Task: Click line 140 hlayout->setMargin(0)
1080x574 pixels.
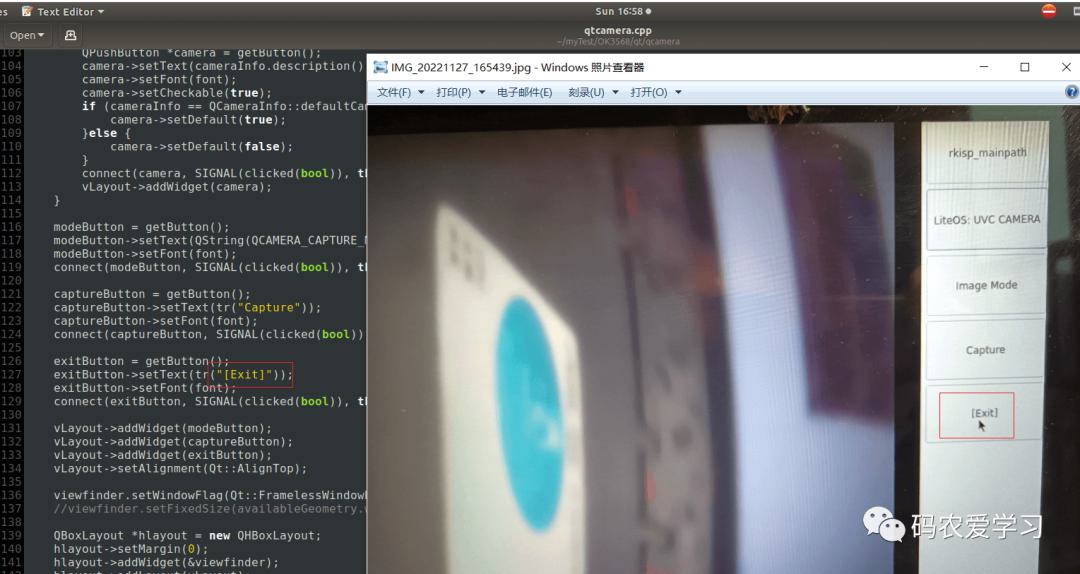Action: (131, 549)
